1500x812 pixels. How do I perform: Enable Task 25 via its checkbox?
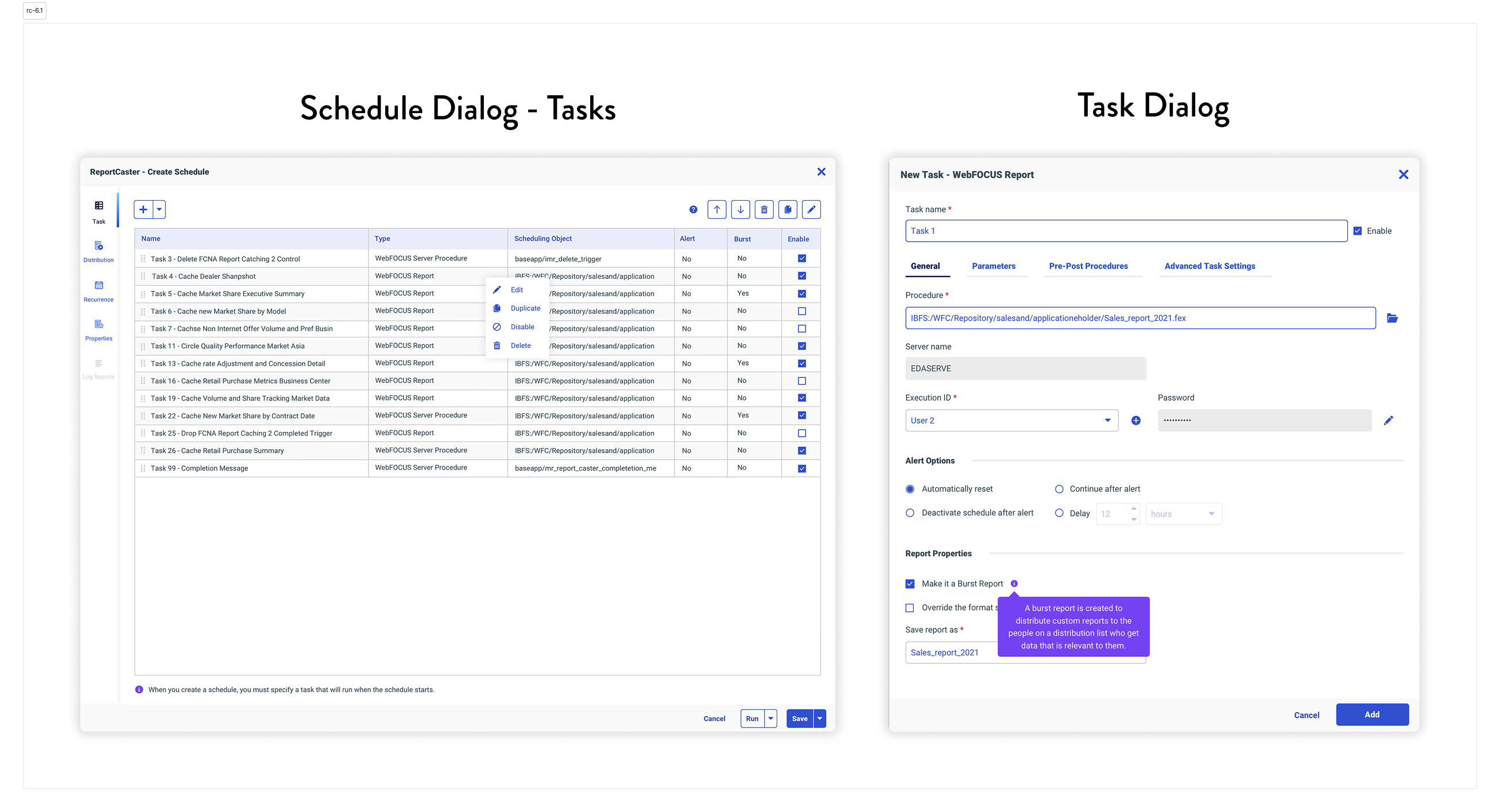(x=802, y=433)
